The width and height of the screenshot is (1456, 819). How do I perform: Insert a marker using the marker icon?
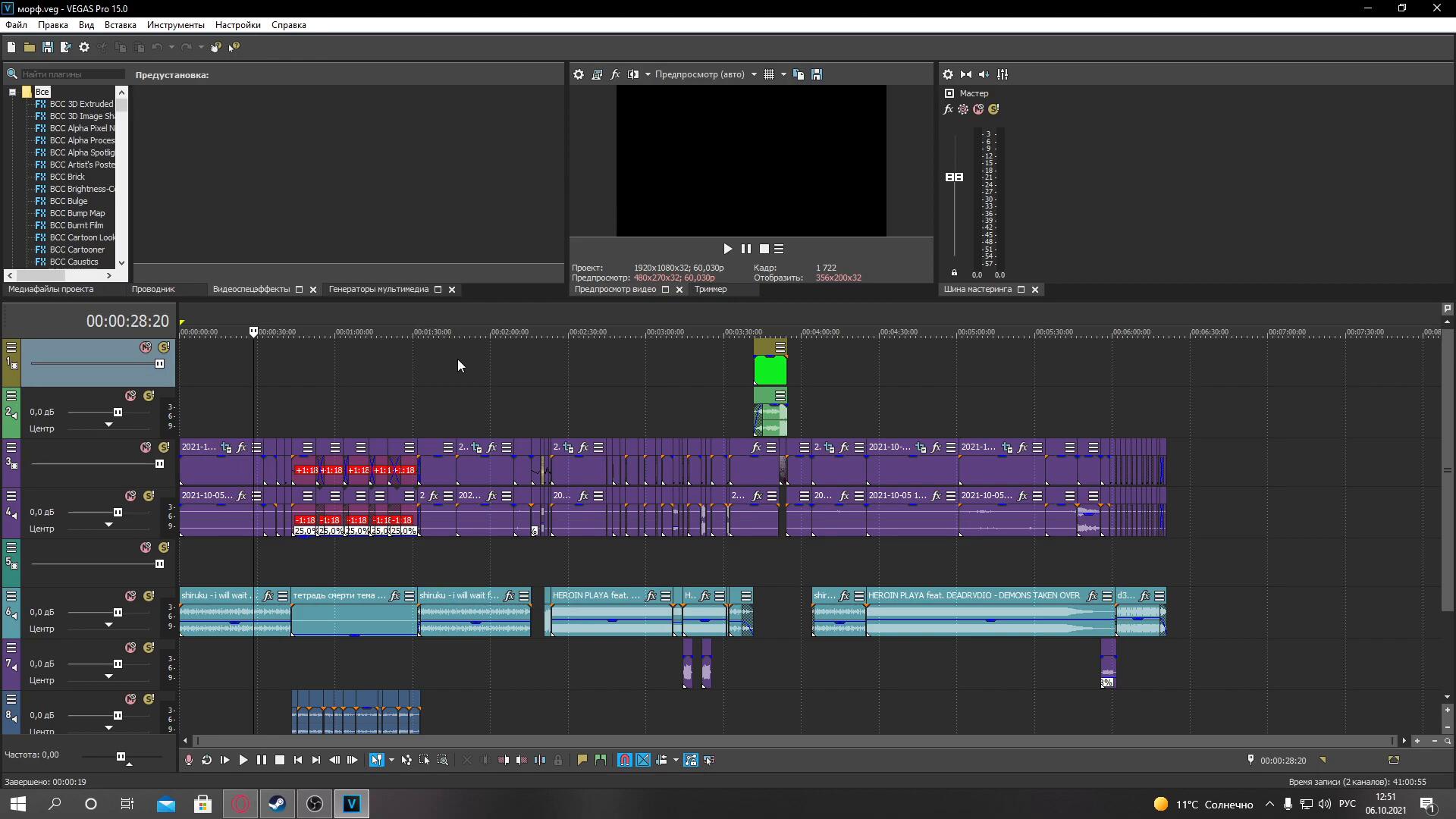point(582,760)
